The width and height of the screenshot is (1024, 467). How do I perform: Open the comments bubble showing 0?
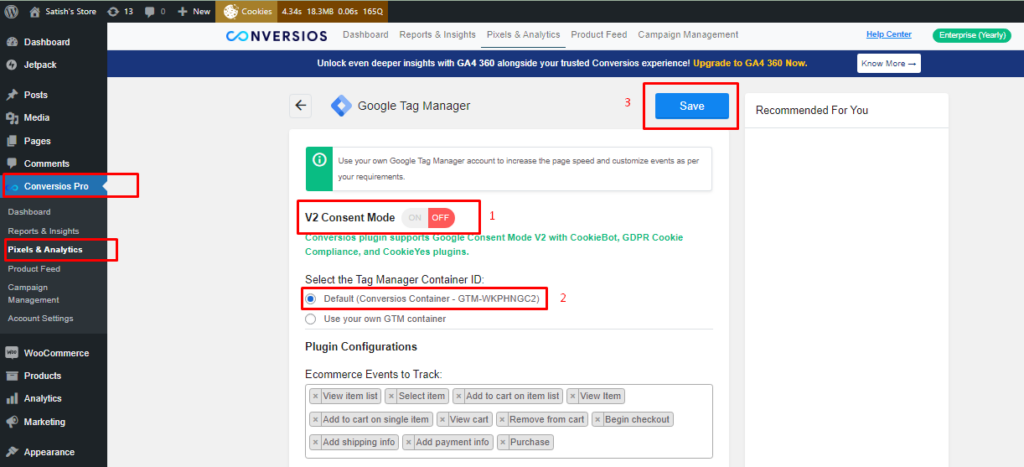point(155,11)
